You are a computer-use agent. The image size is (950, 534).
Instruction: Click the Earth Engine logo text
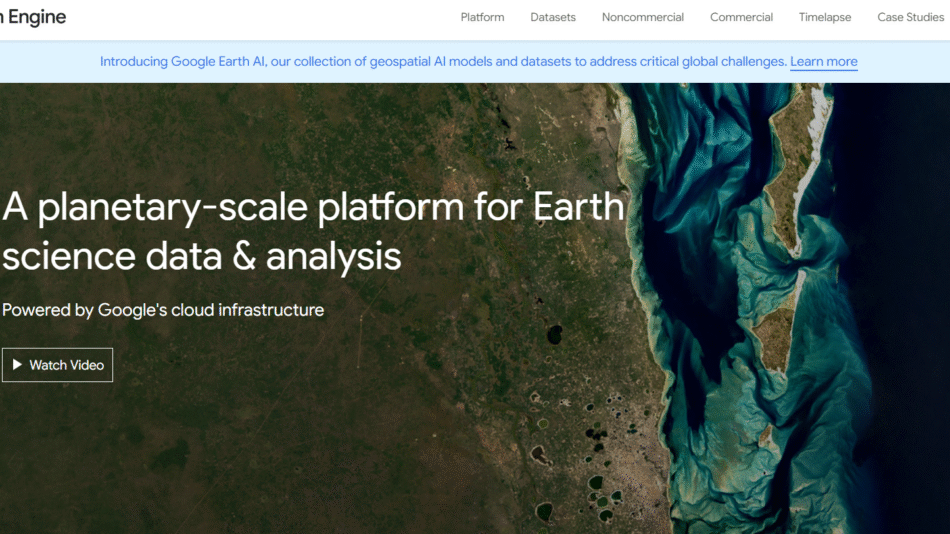point(33,17)
